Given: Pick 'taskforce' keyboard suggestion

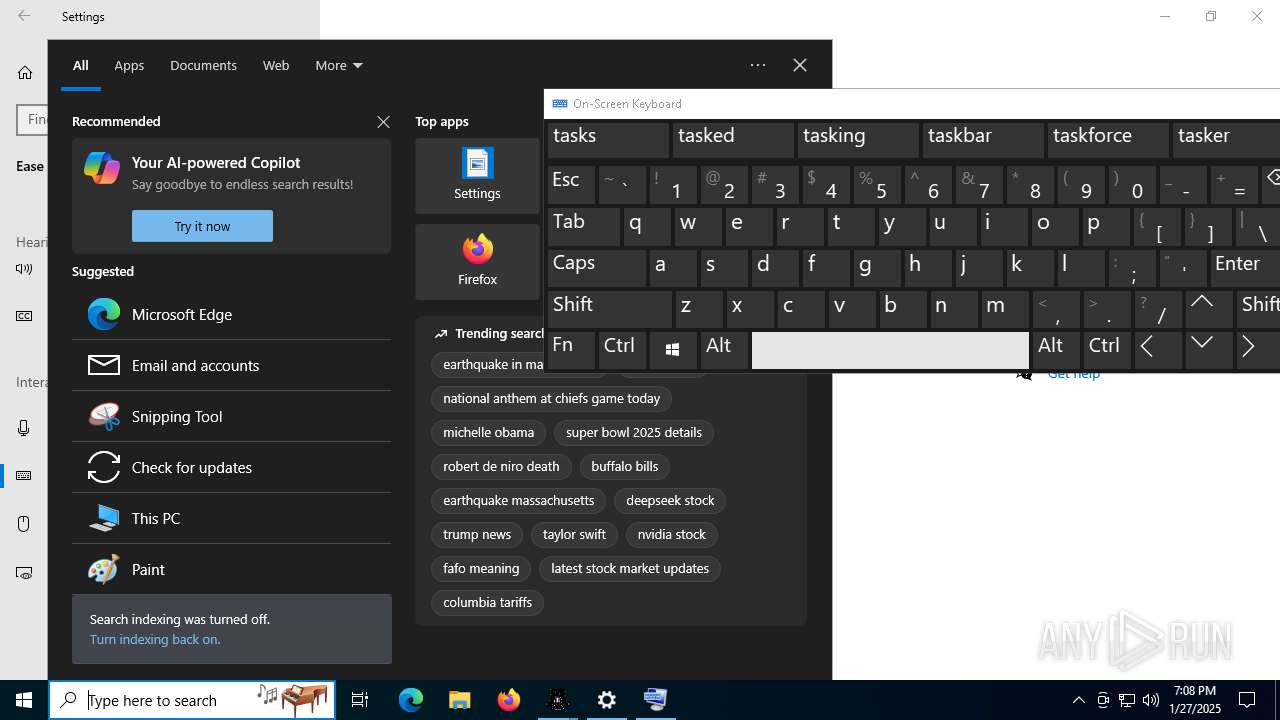Looking at the screenshot, I should pyautogui.click(x=1108, y=139).
